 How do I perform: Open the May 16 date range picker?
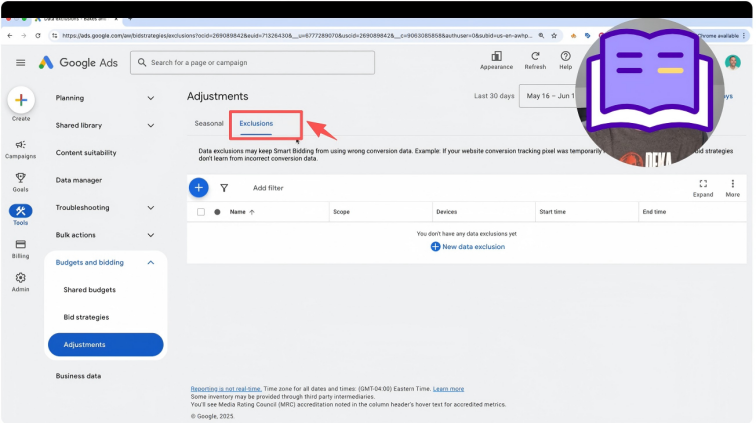tap(550, 96)
